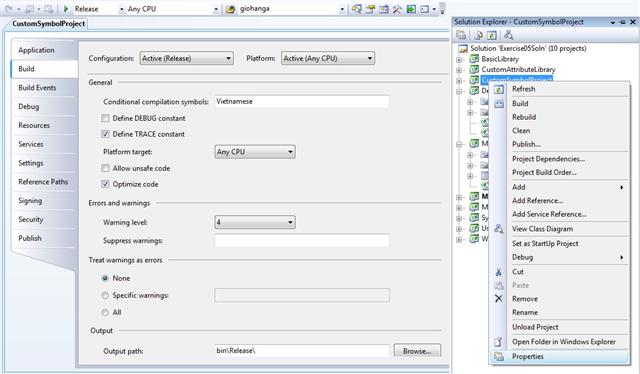Screen dimensions: 640x374
Task: Open Solution Explorer from the main toolbar
Action: coord(357,9)
